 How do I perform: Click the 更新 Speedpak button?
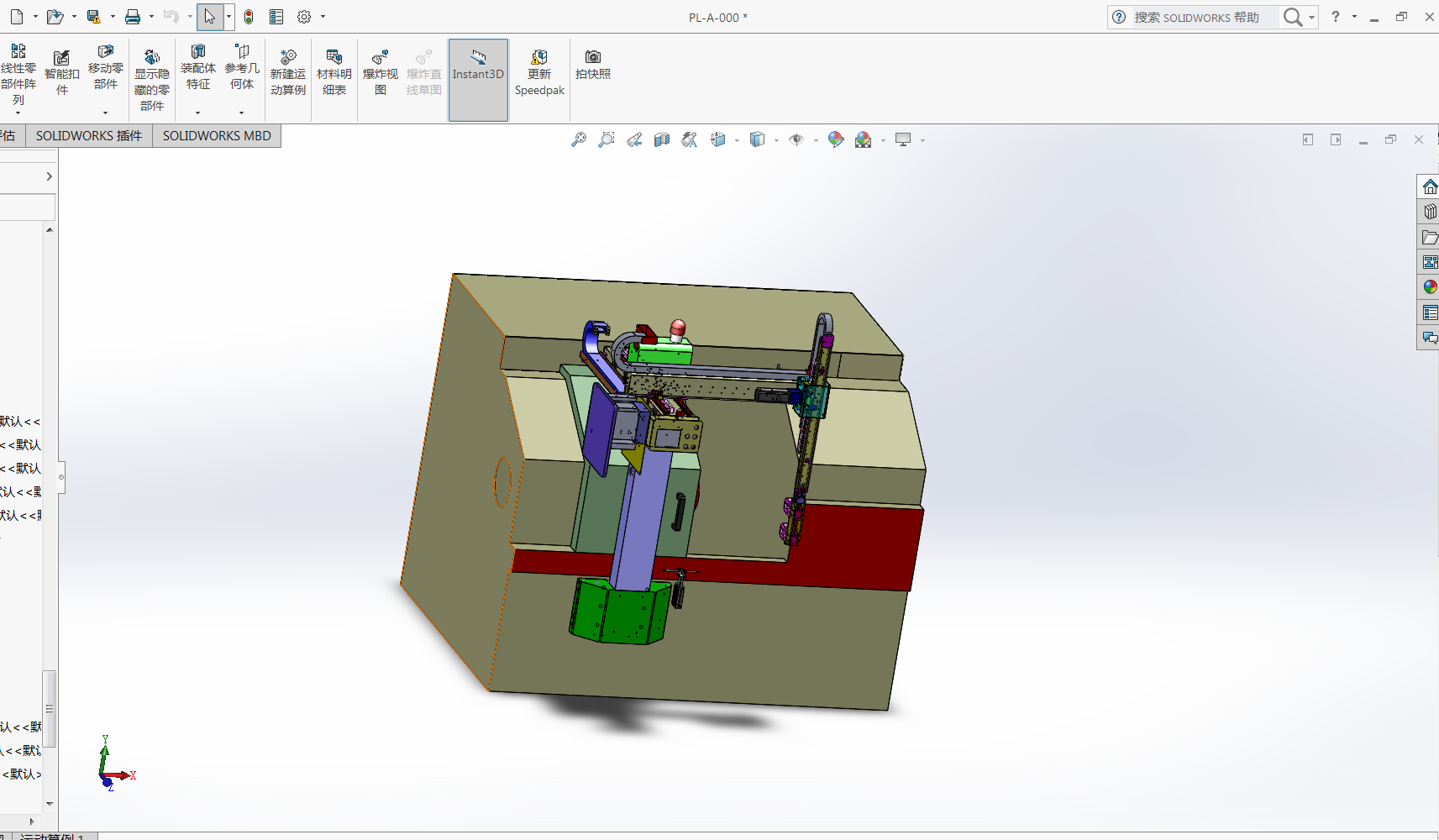pyautogui.click(x=539, y=72)
